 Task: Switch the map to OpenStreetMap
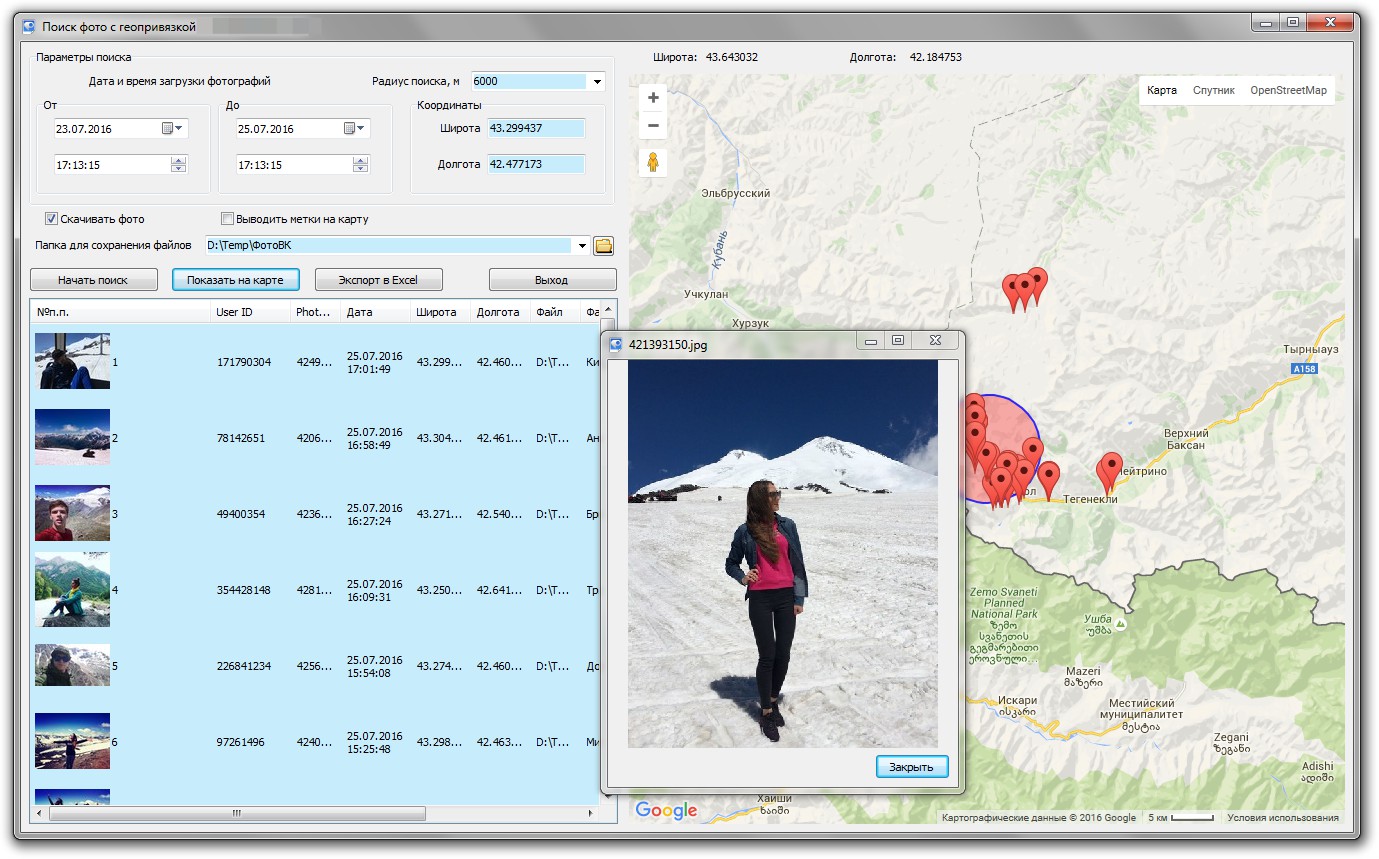1288,90
